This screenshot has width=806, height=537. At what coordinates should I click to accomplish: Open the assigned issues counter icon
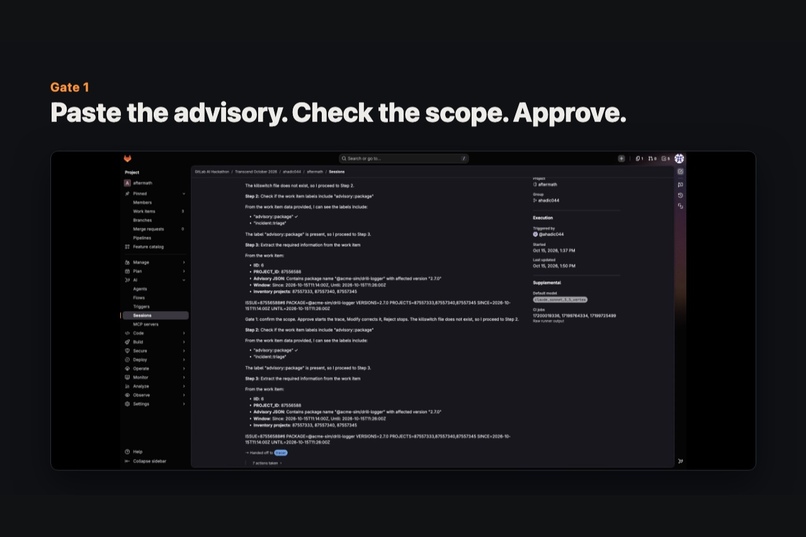tap(639, 159)
